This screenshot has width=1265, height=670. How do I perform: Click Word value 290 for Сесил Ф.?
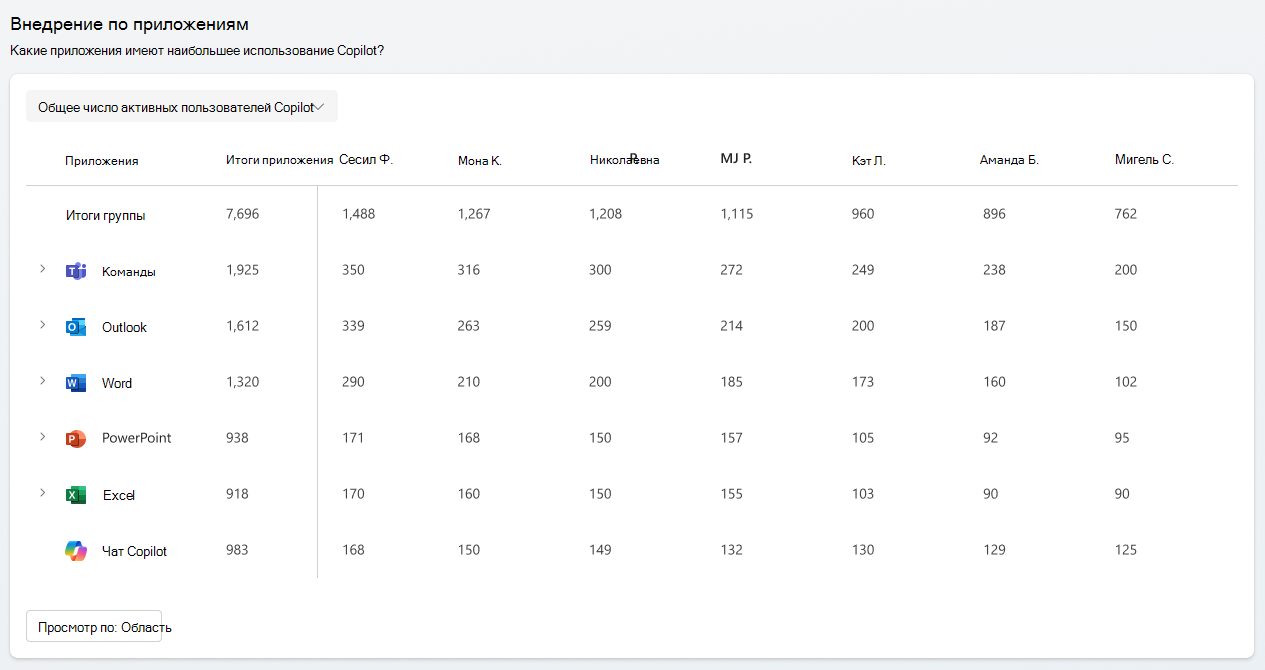coord(353,382)
